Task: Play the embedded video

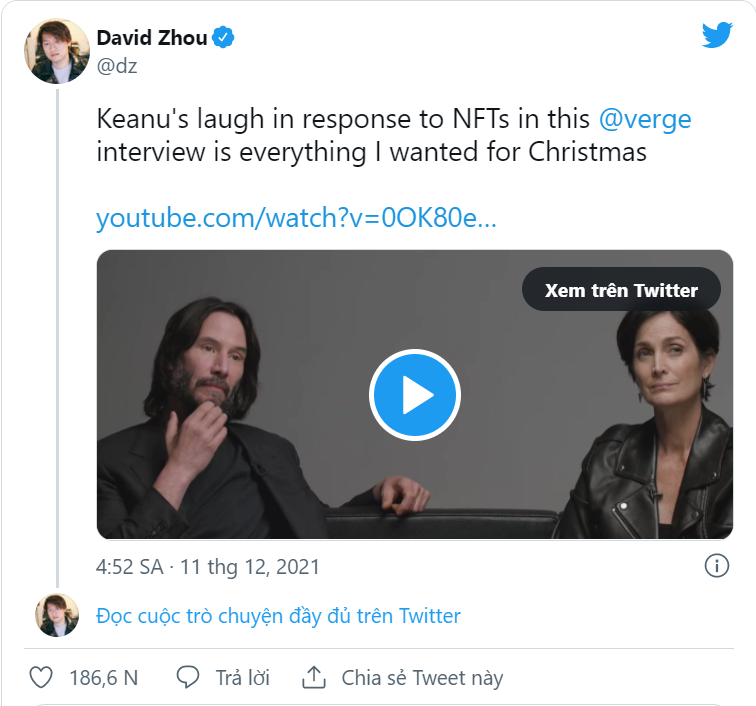Action: 415,395
